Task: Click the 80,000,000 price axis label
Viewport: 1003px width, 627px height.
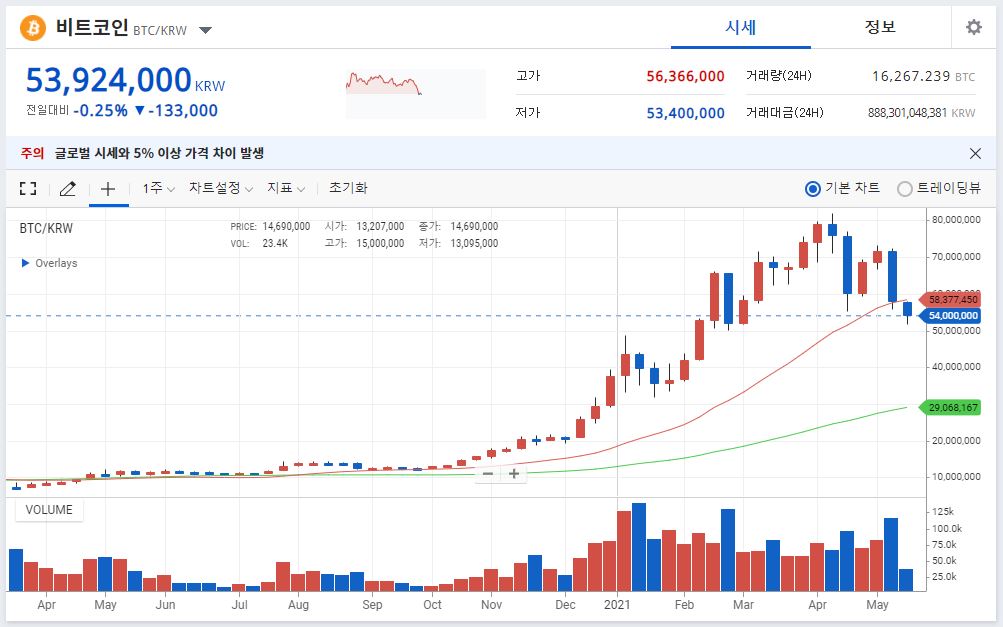Action: click(x=956, y=219)
